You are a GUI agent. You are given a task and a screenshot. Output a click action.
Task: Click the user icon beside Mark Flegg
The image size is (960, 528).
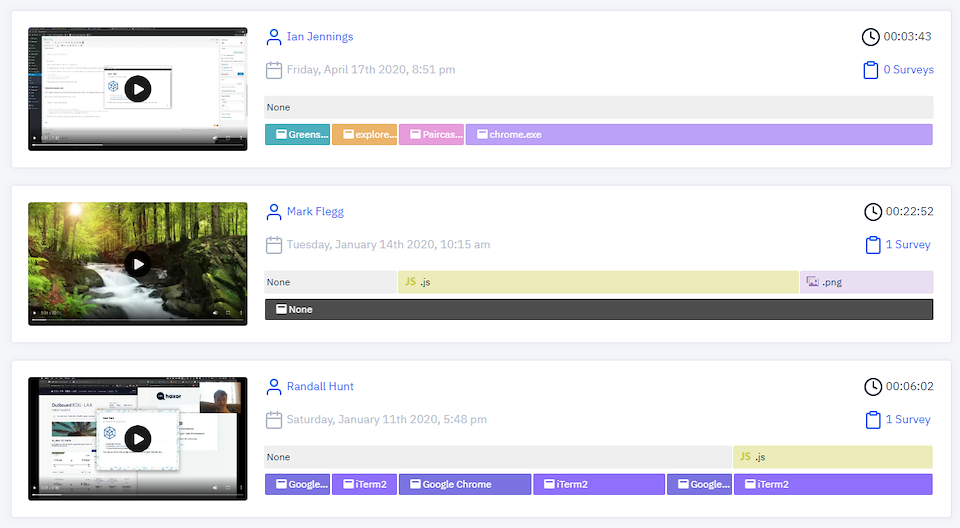274,212
